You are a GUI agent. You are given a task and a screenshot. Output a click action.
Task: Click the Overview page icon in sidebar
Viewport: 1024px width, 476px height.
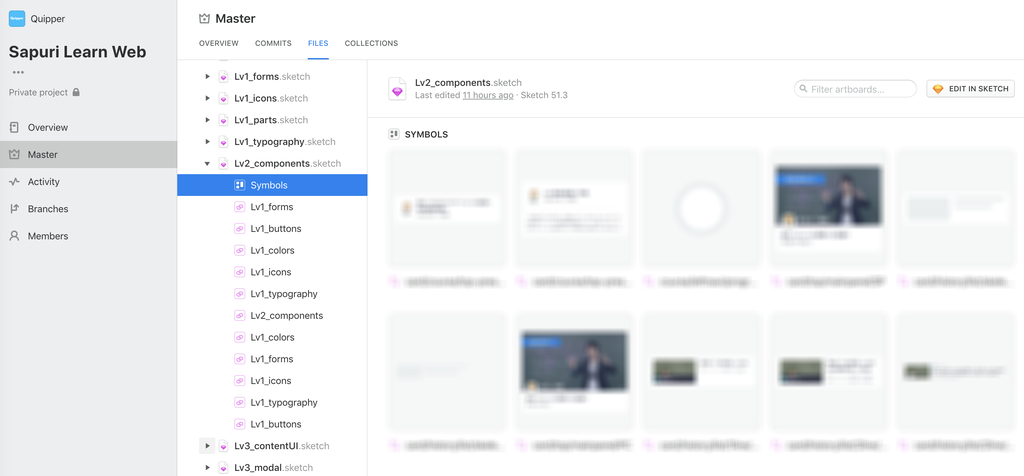pyautogui.click(x=14, y=127)
